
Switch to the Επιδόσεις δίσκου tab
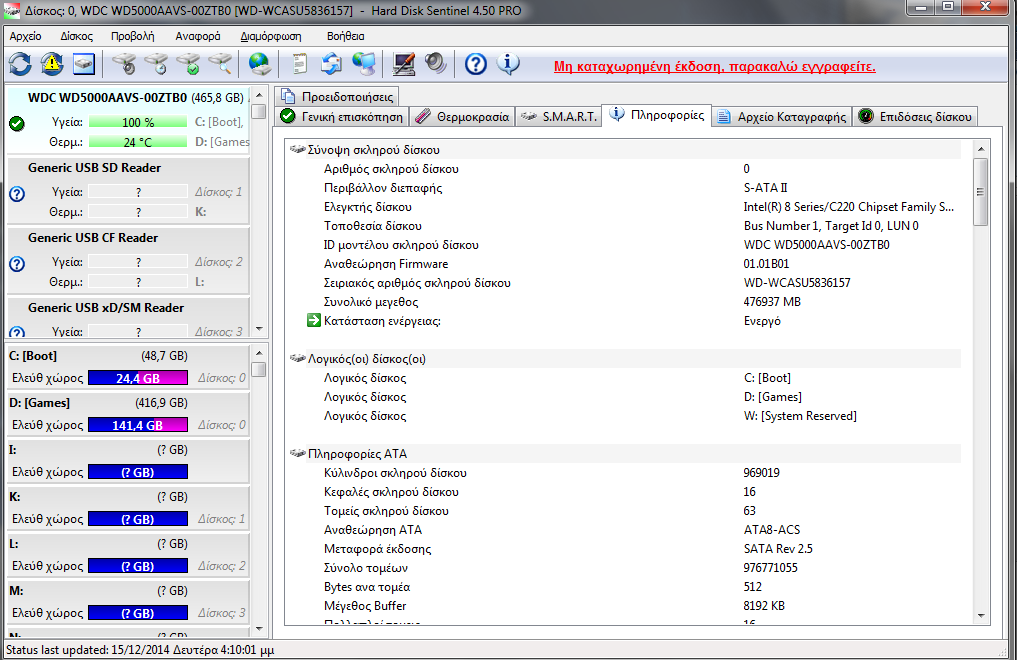coord(915,117)
